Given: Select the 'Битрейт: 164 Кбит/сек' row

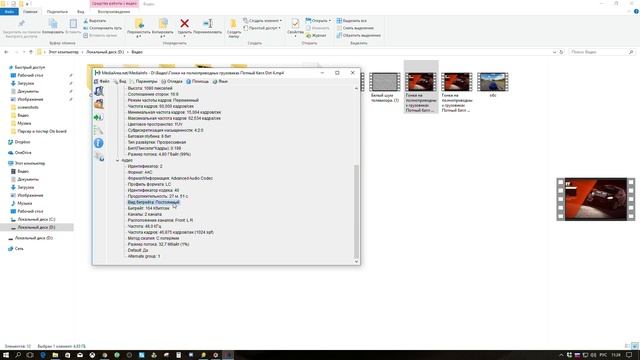Looking at the screenshot, I should tap(149, 208).
